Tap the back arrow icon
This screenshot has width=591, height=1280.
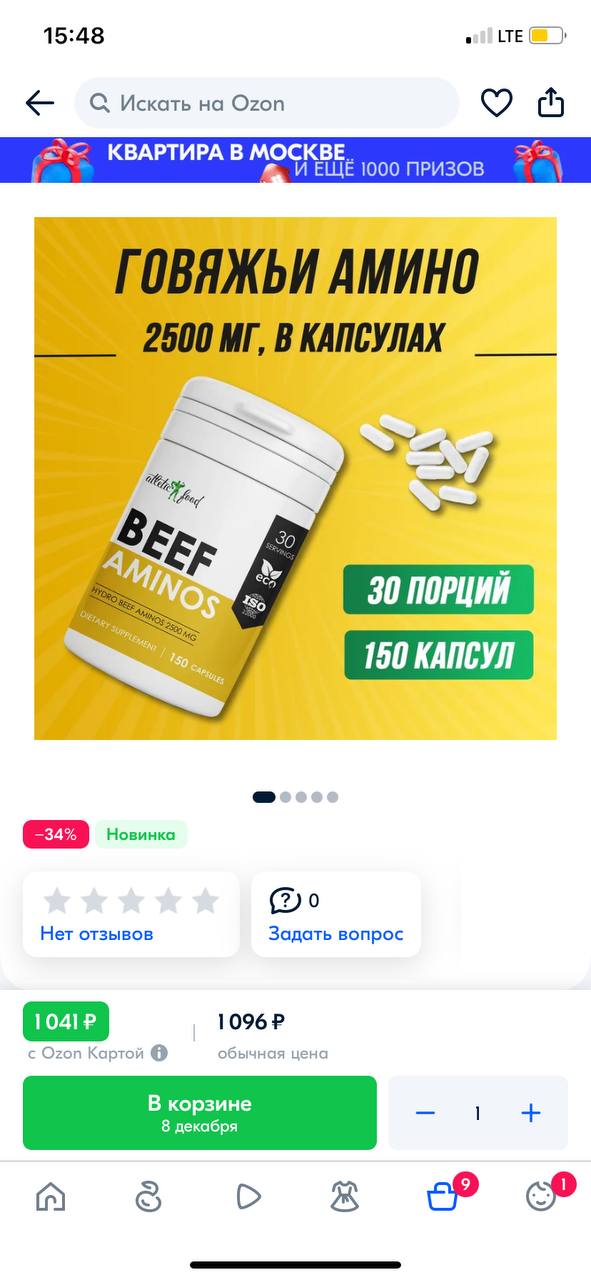pyautogui.click(x=39, y=103)
